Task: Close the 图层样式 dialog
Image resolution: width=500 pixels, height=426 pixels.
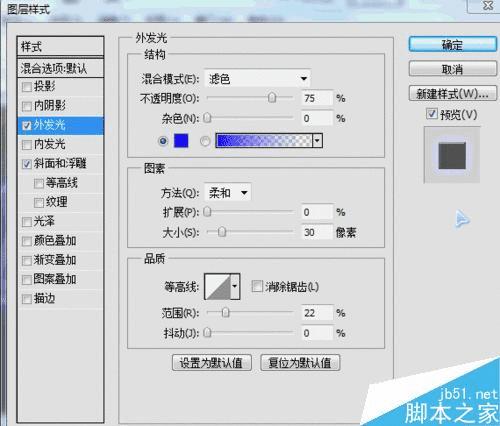Action: [x=487, y=5]
